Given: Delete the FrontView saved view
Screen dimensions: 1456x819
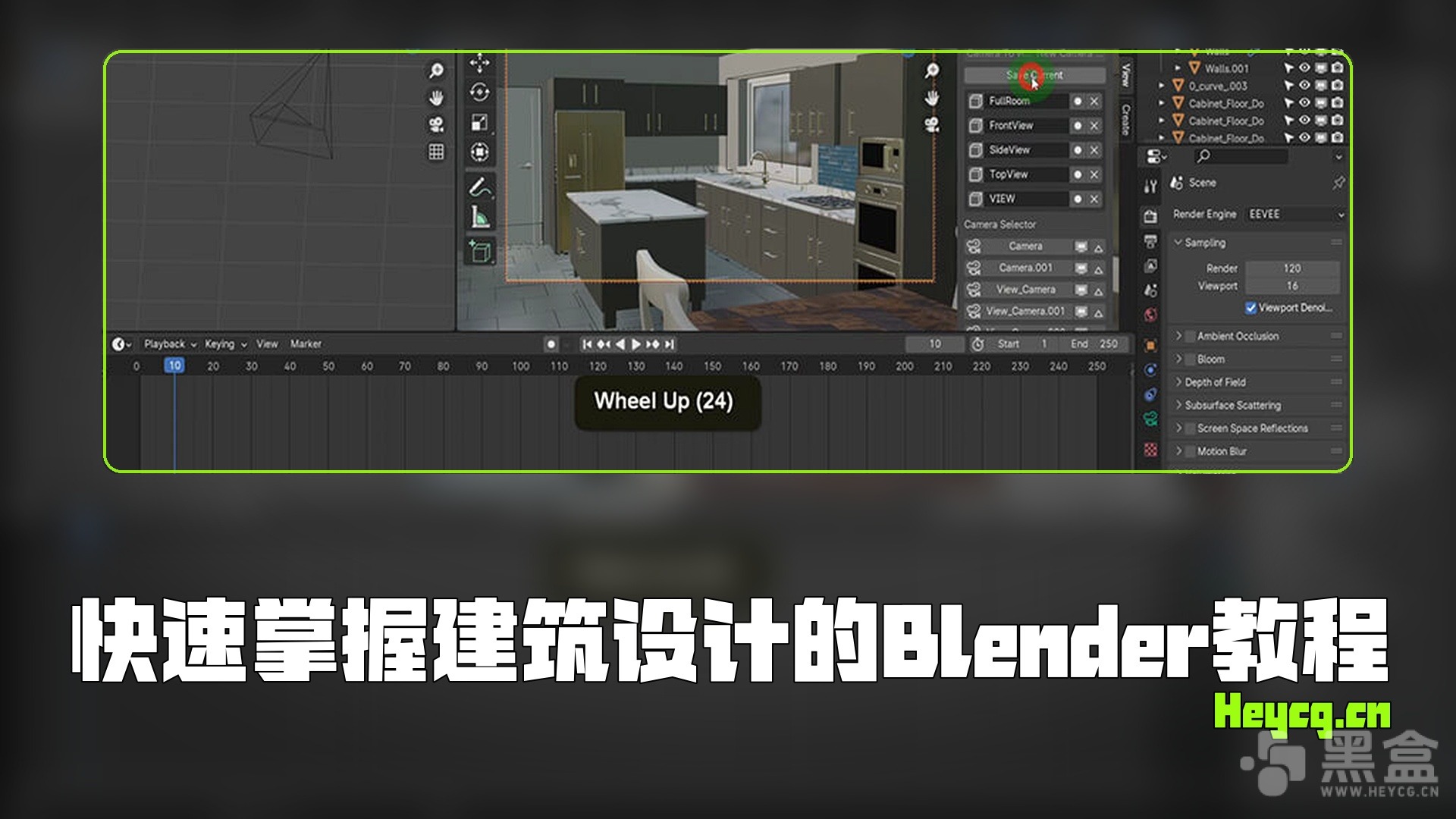Looking at the screenshot, I should click(x=1094, y=126).
